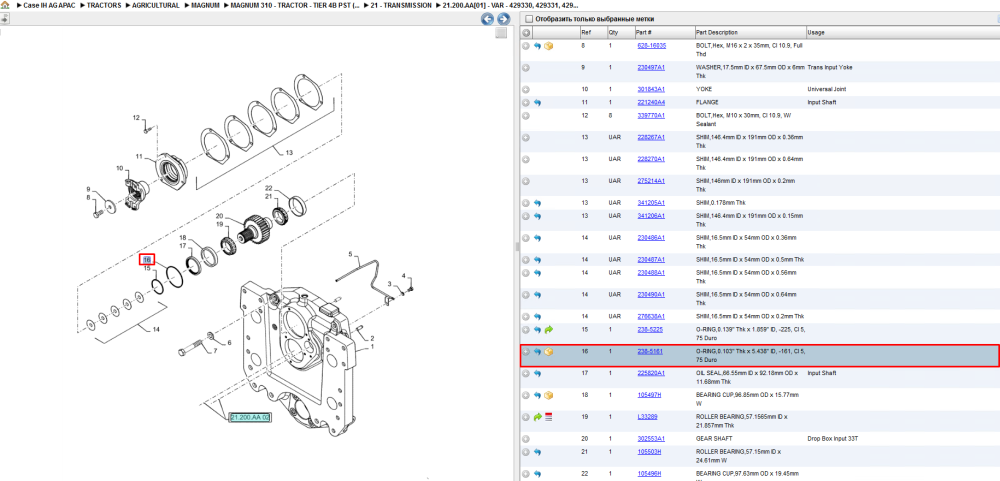
Task: Go to previous diagram with left arrow
Action: (487, 19)
